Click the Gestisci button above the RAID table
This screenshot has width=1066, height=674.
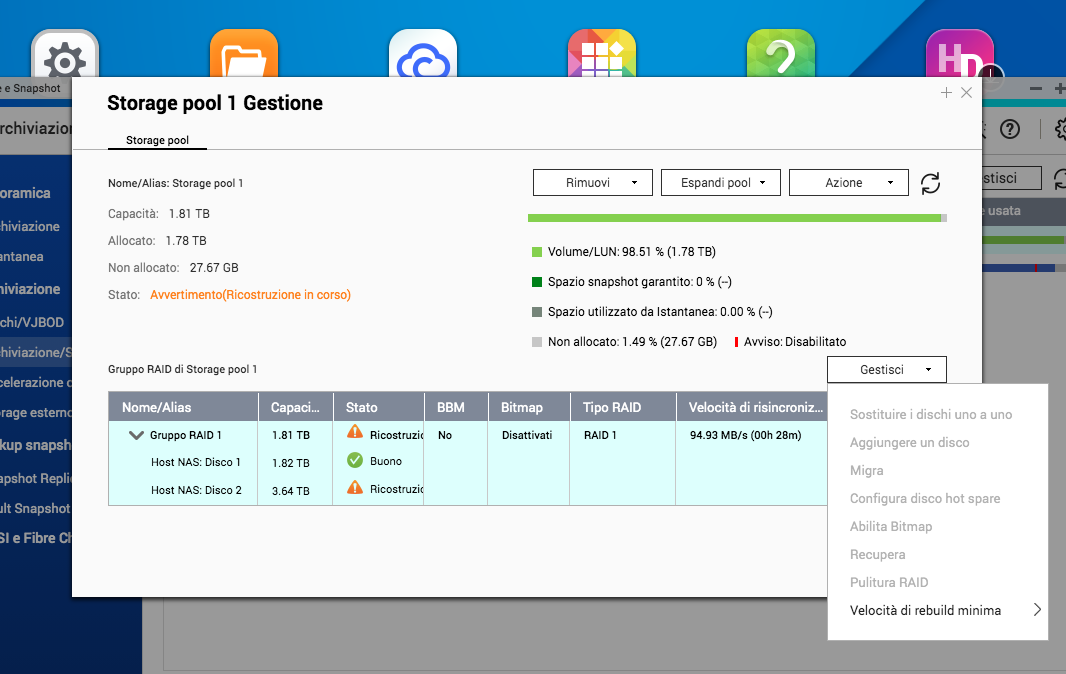[x=886, y=370]
